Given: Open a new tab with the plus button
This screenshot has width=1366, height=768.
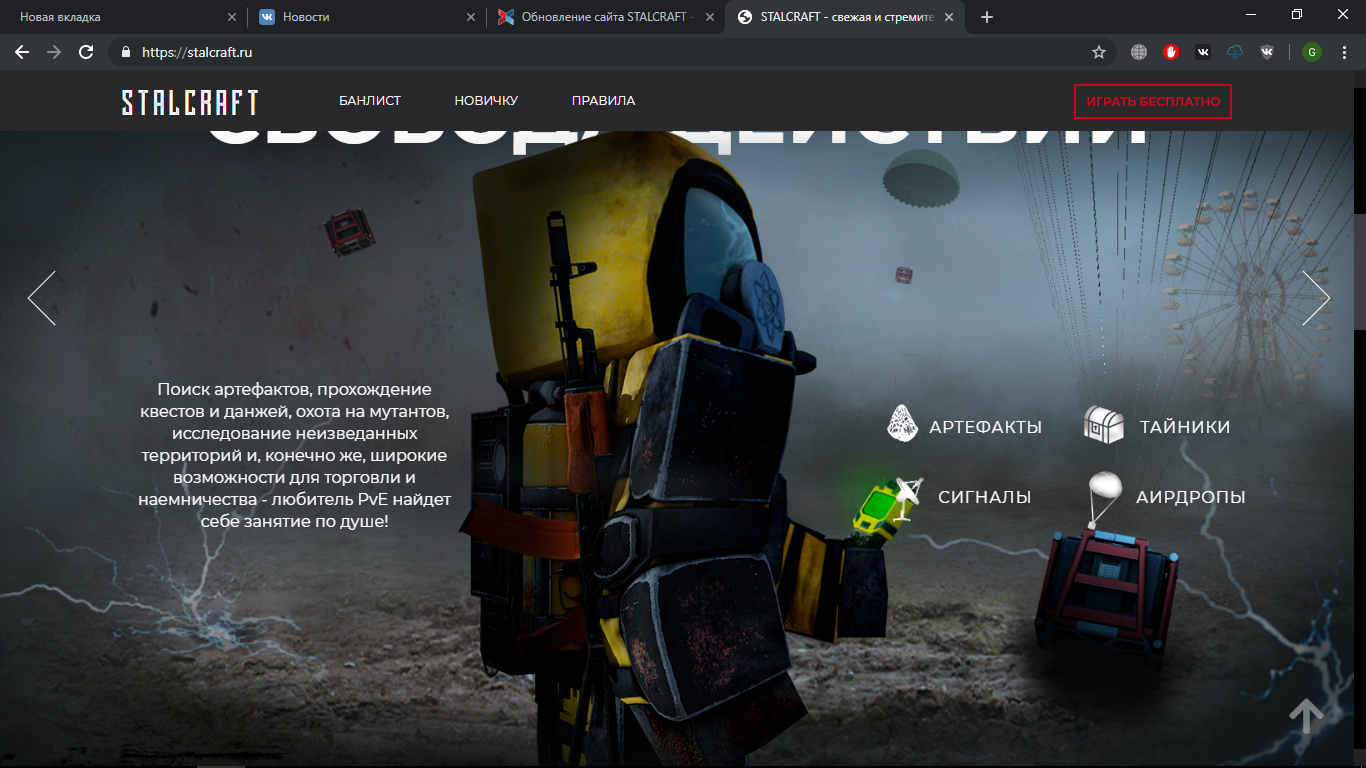Looking at the screenshot, I should pos(987,17).
